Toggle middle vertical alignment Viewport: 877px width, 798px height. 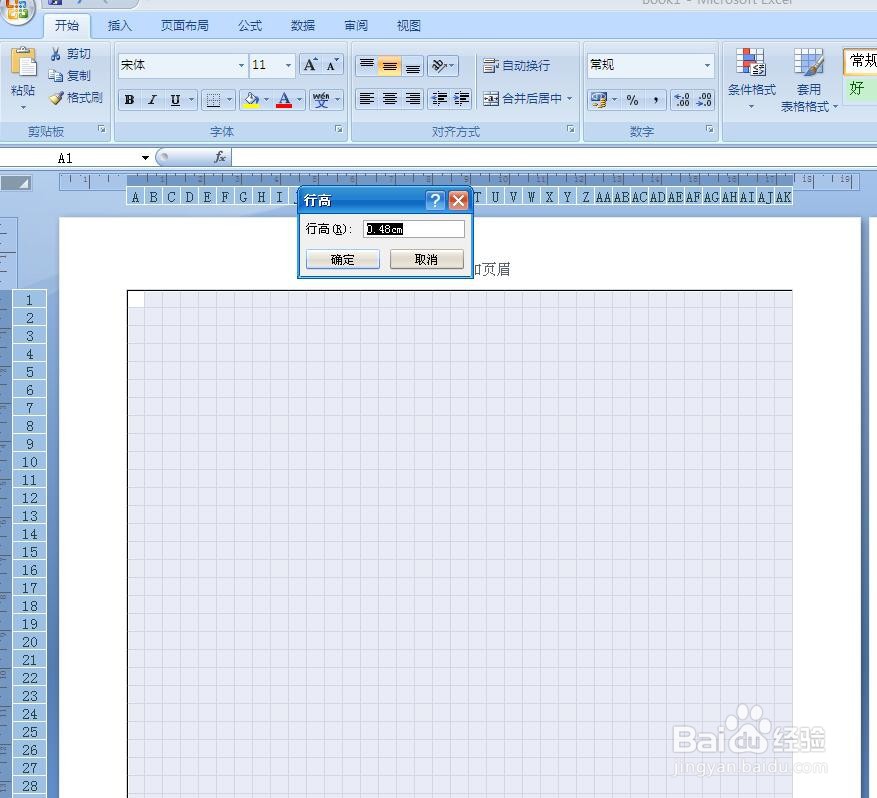click(x=390, y=65)
